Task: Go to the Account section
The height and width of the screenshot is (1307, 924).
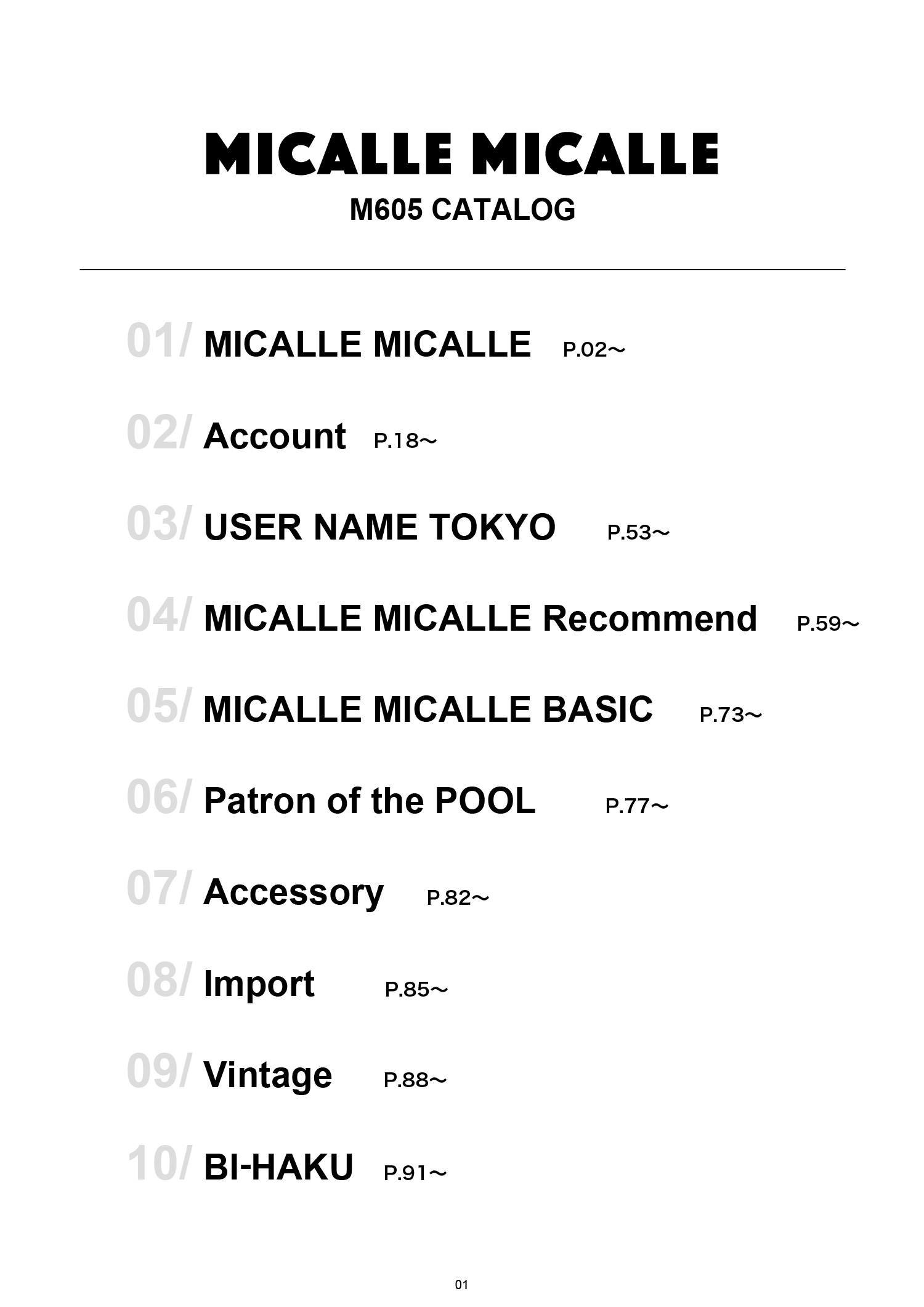Action: tap(274, 436)
